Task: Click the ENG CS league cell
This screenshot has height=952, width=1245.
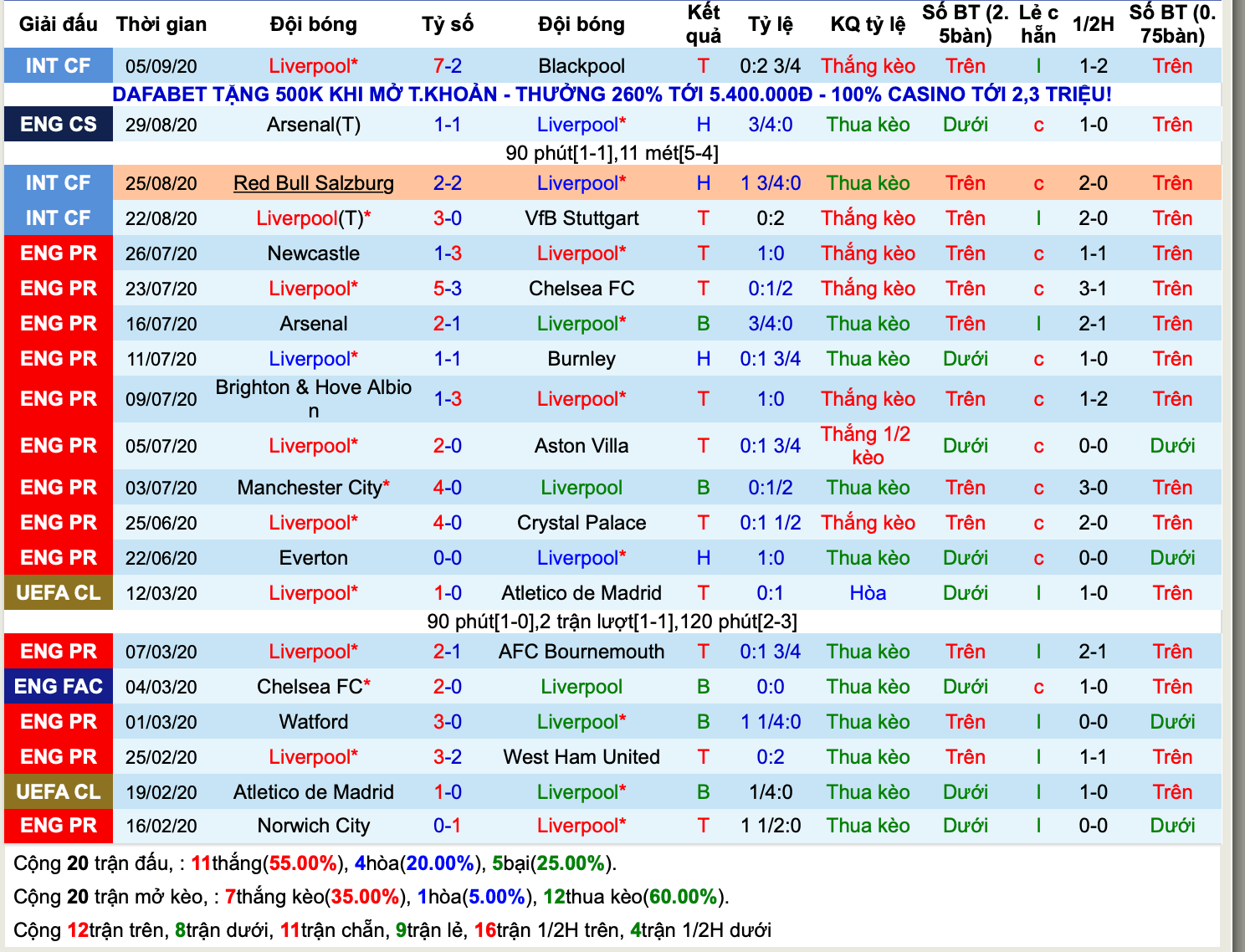Action: 59,124
